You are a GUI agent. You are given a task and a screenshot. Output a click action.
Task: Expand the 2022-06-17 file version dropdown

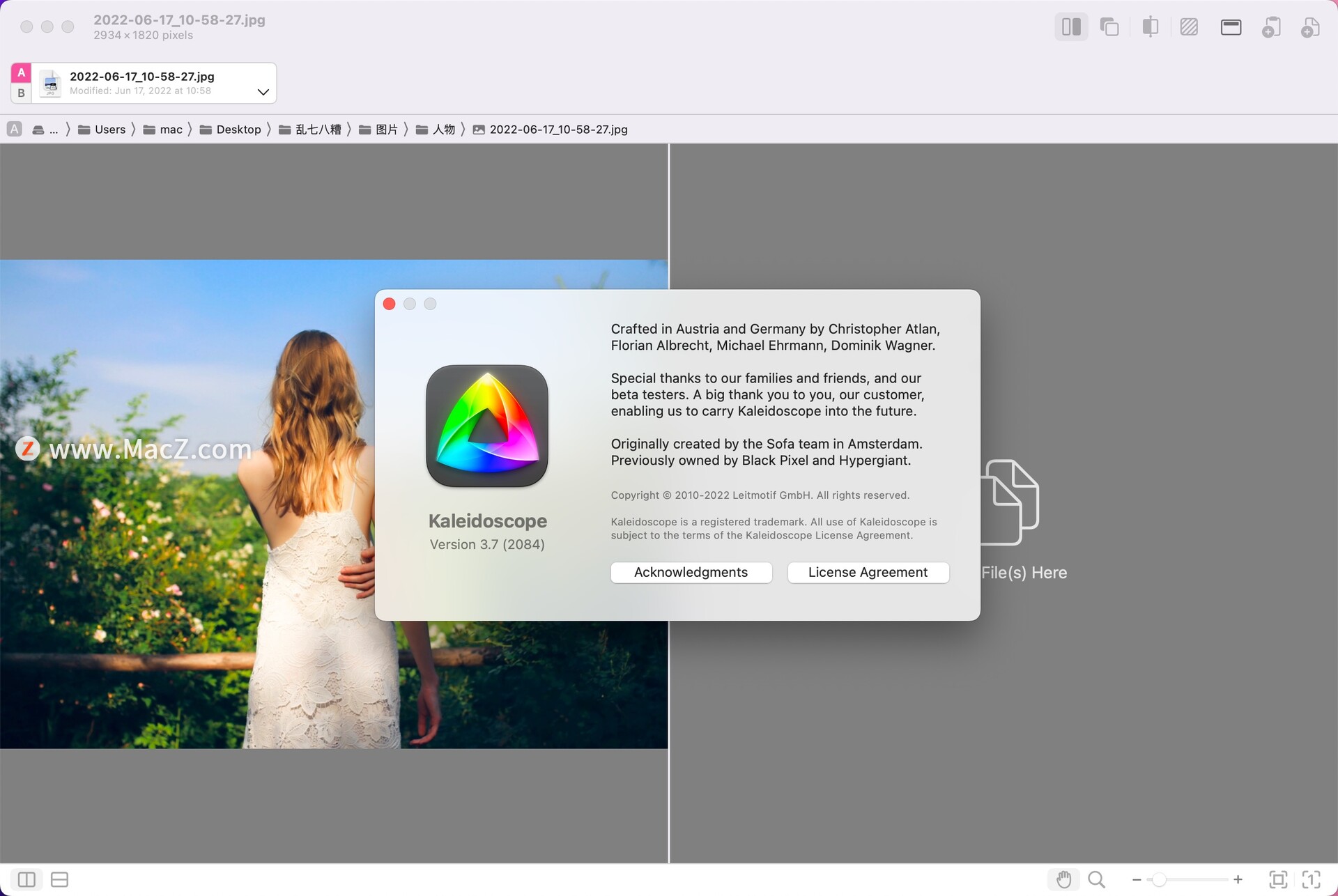point(263,92)
